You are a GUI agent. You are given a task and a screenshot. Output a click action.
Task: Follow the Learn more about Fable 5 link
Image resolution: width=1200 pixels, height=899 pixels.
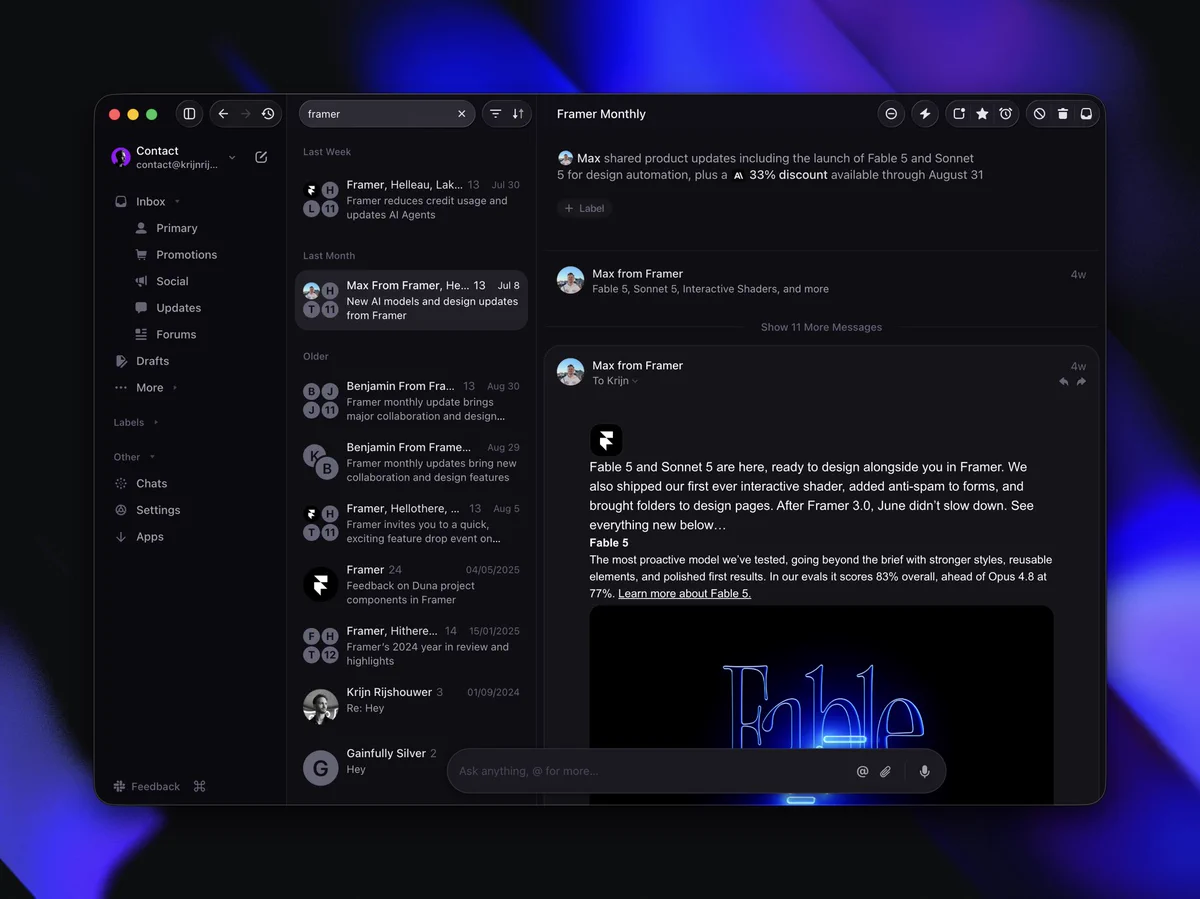[x=684, y=593]
